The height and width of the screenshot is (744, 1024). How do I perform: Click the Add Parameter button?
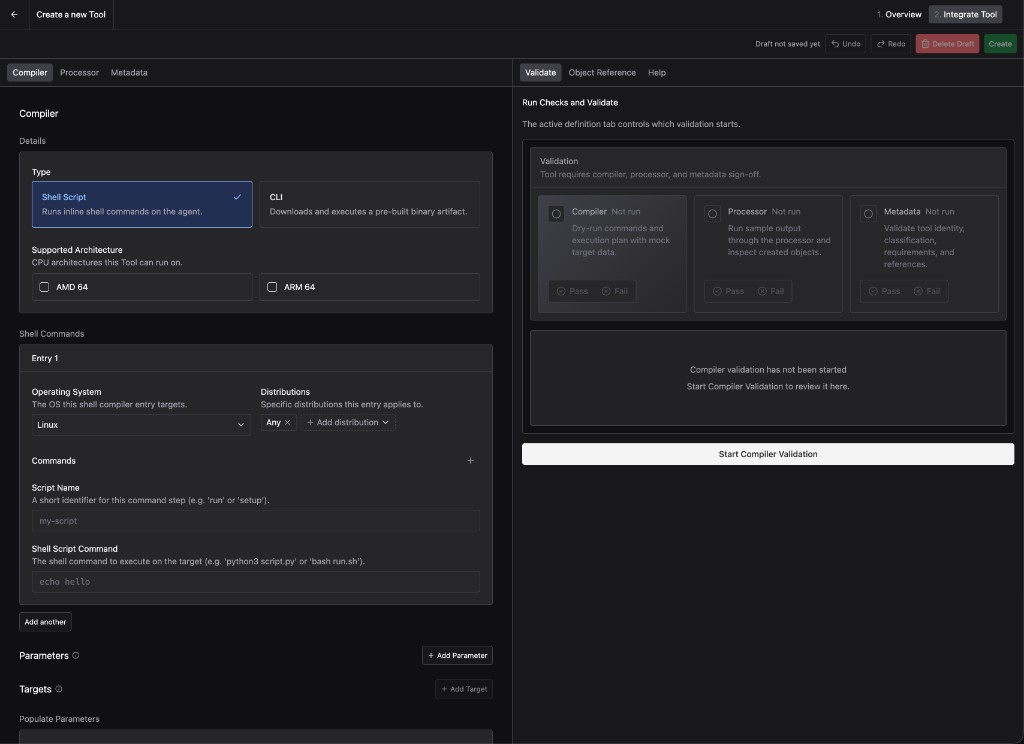[457, 655]
